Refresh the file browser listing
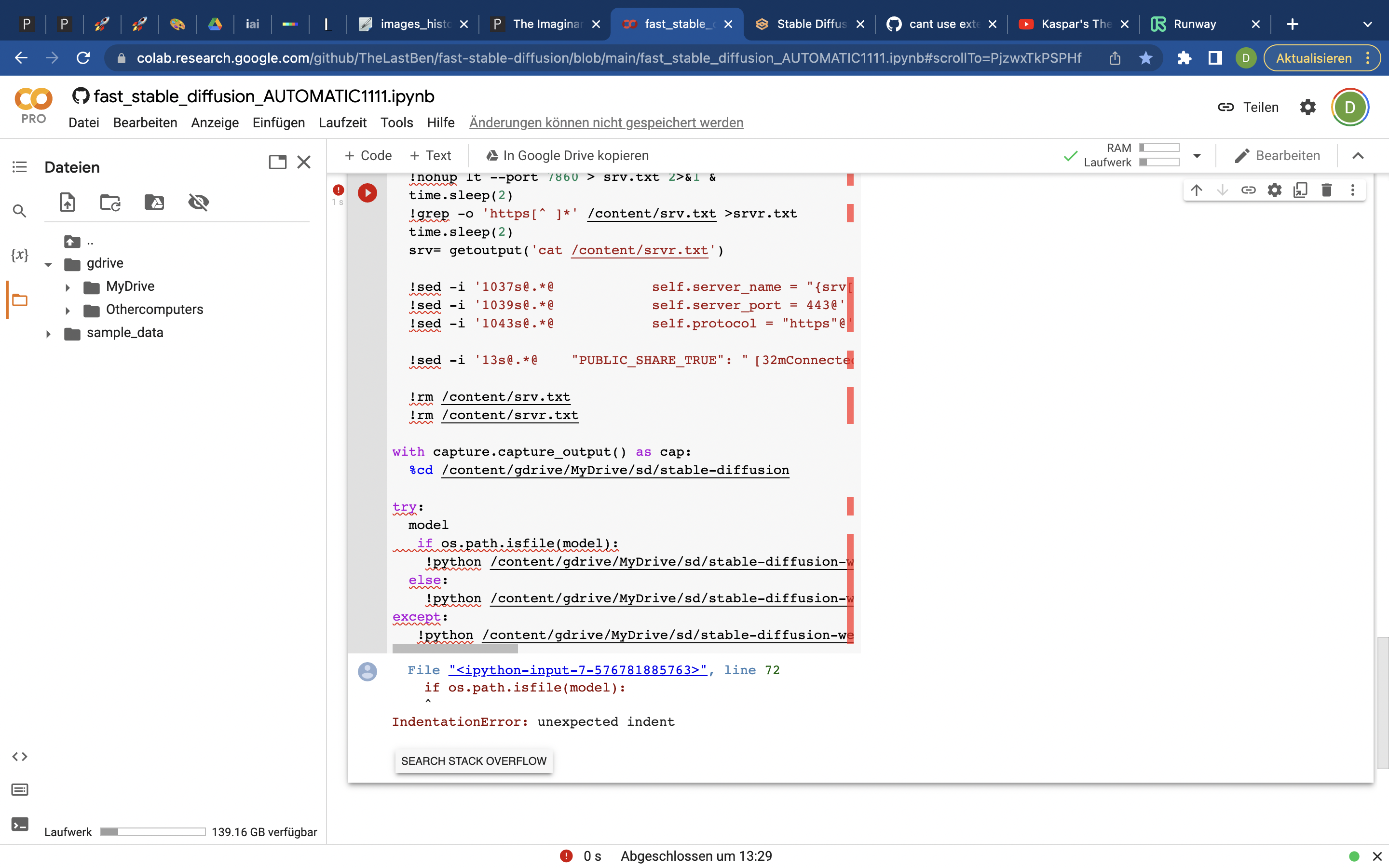Screen dimensions: 1389x868 [109, 202]
